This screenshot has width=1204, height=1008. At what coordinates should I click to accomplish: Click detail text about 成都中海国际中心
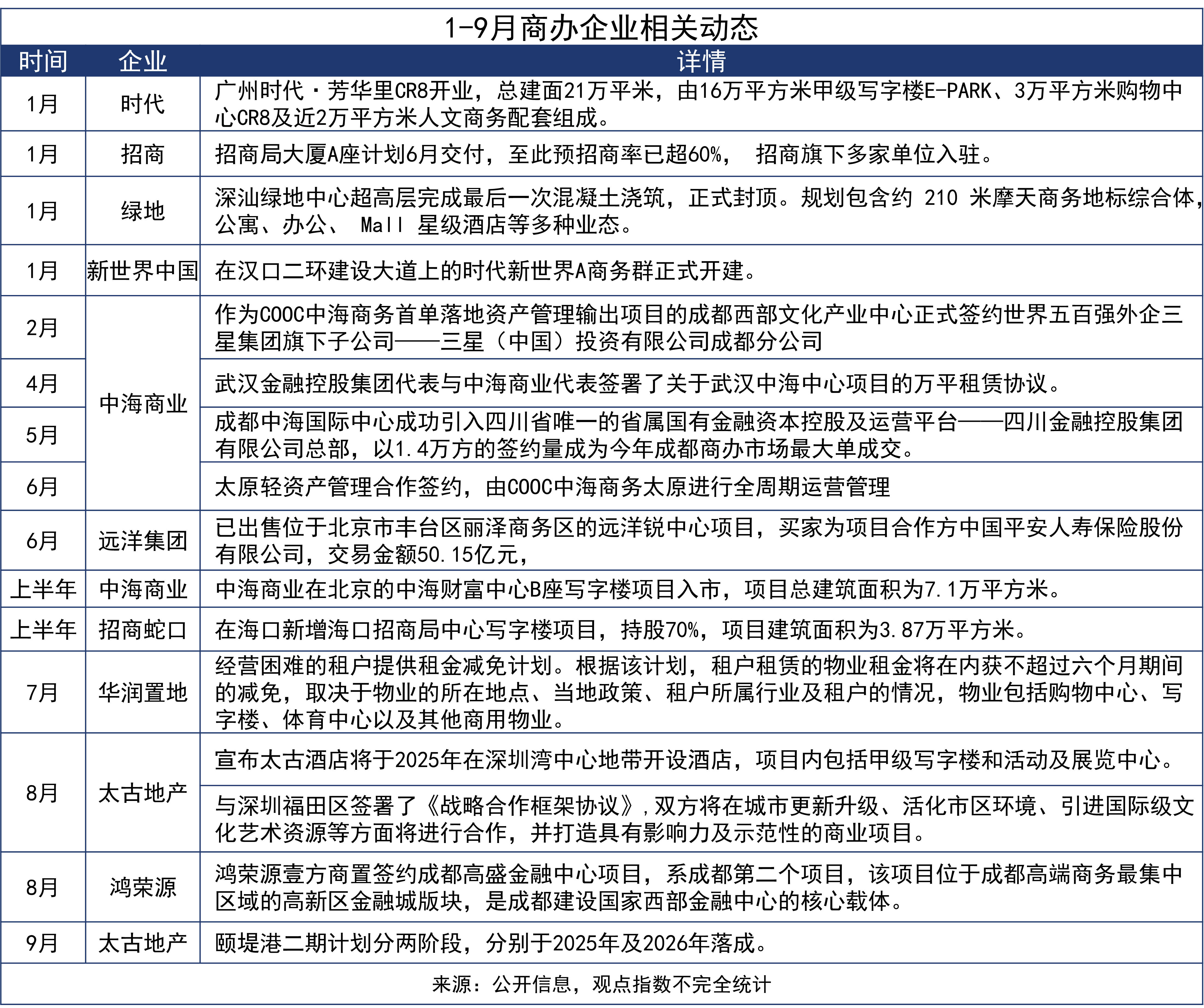[x=699, y=435]
